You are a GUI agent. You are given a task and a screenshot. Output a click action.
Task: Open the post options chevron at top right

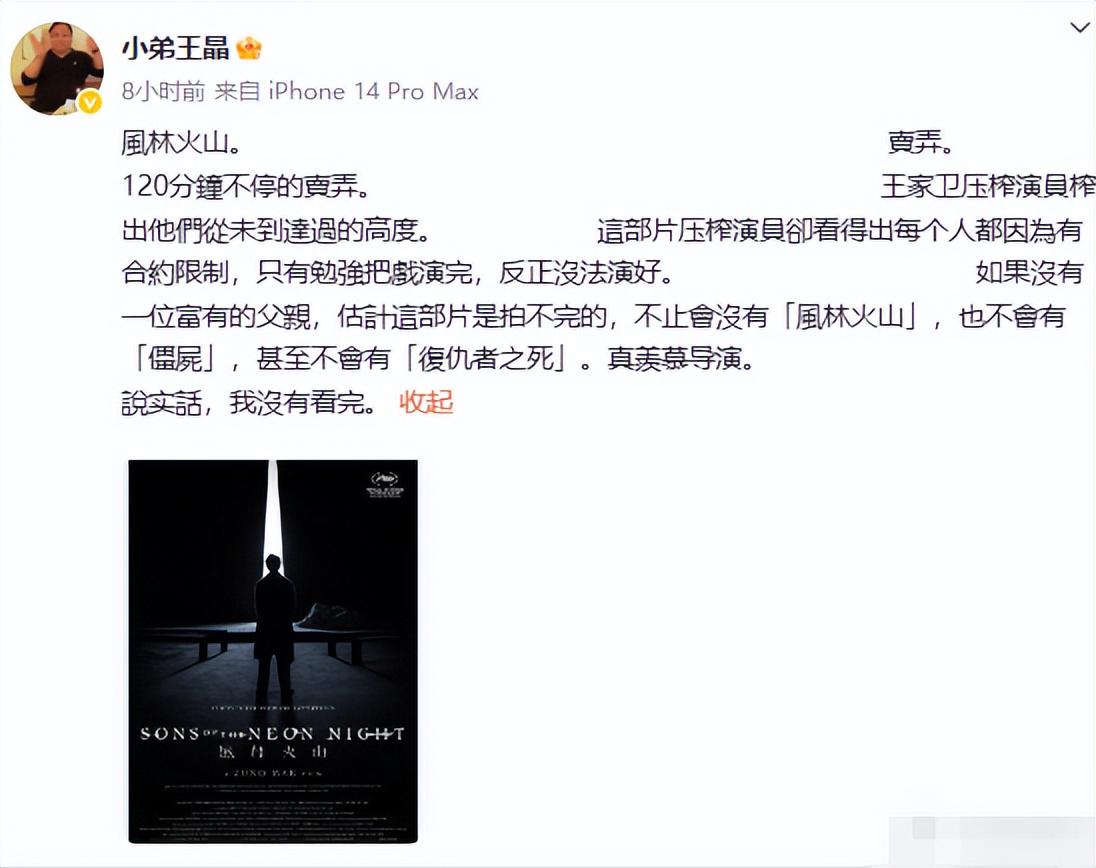coord(1080,28)
